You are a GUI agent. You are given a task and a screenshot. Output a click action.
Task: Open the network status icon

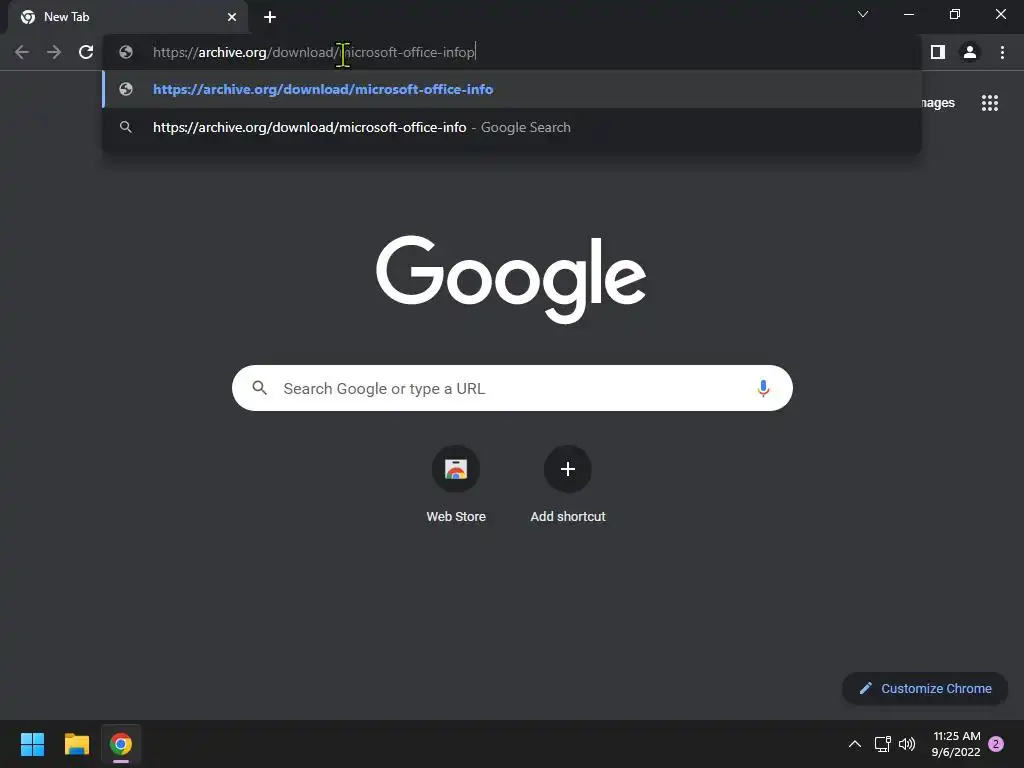pyautogui.click(x=882, y=744)
